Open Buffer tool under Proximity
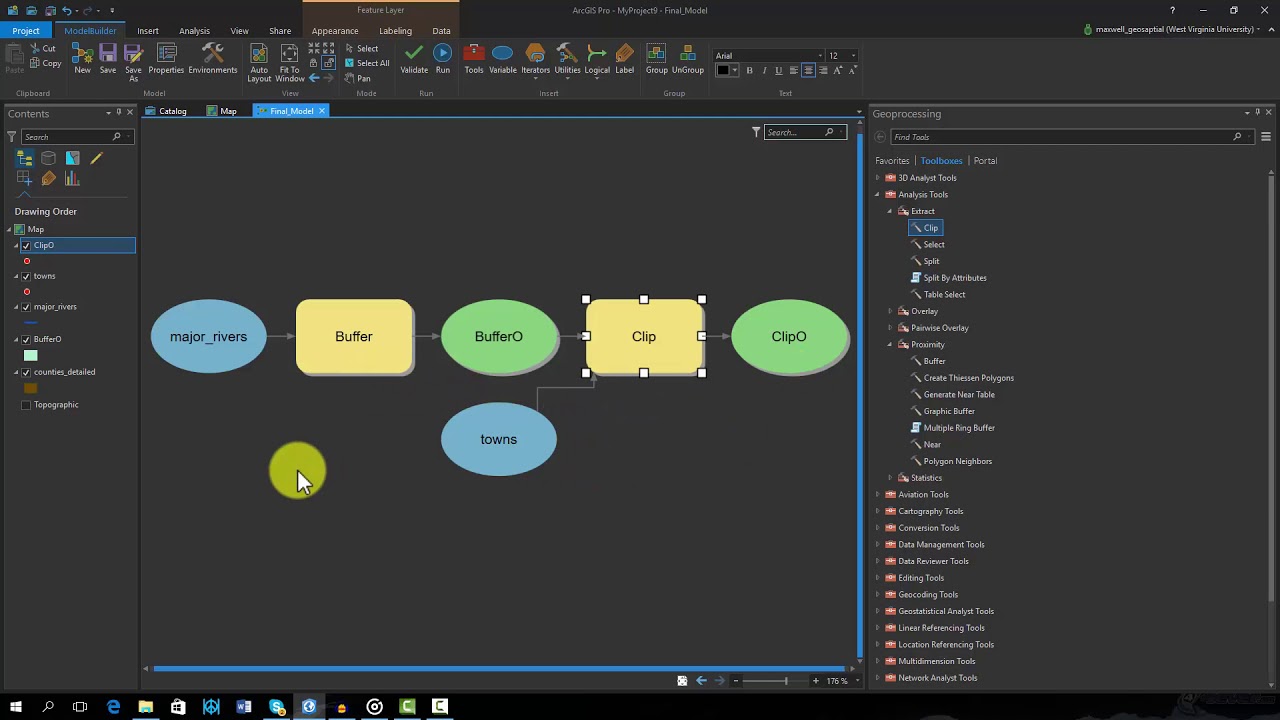 (x=934, y=361)
